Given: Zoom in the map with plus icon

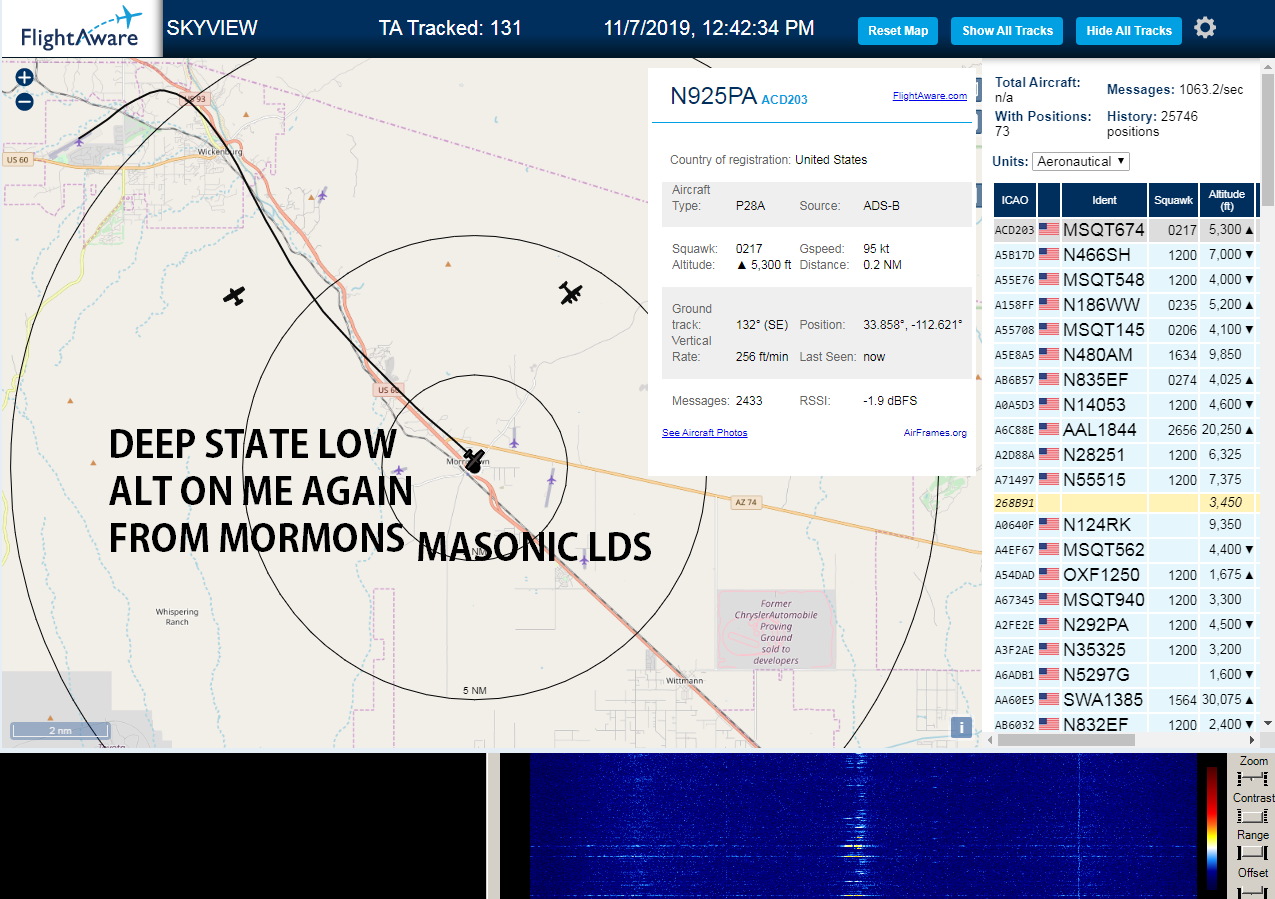Looking at the screenshot, I should click(25, 77).
